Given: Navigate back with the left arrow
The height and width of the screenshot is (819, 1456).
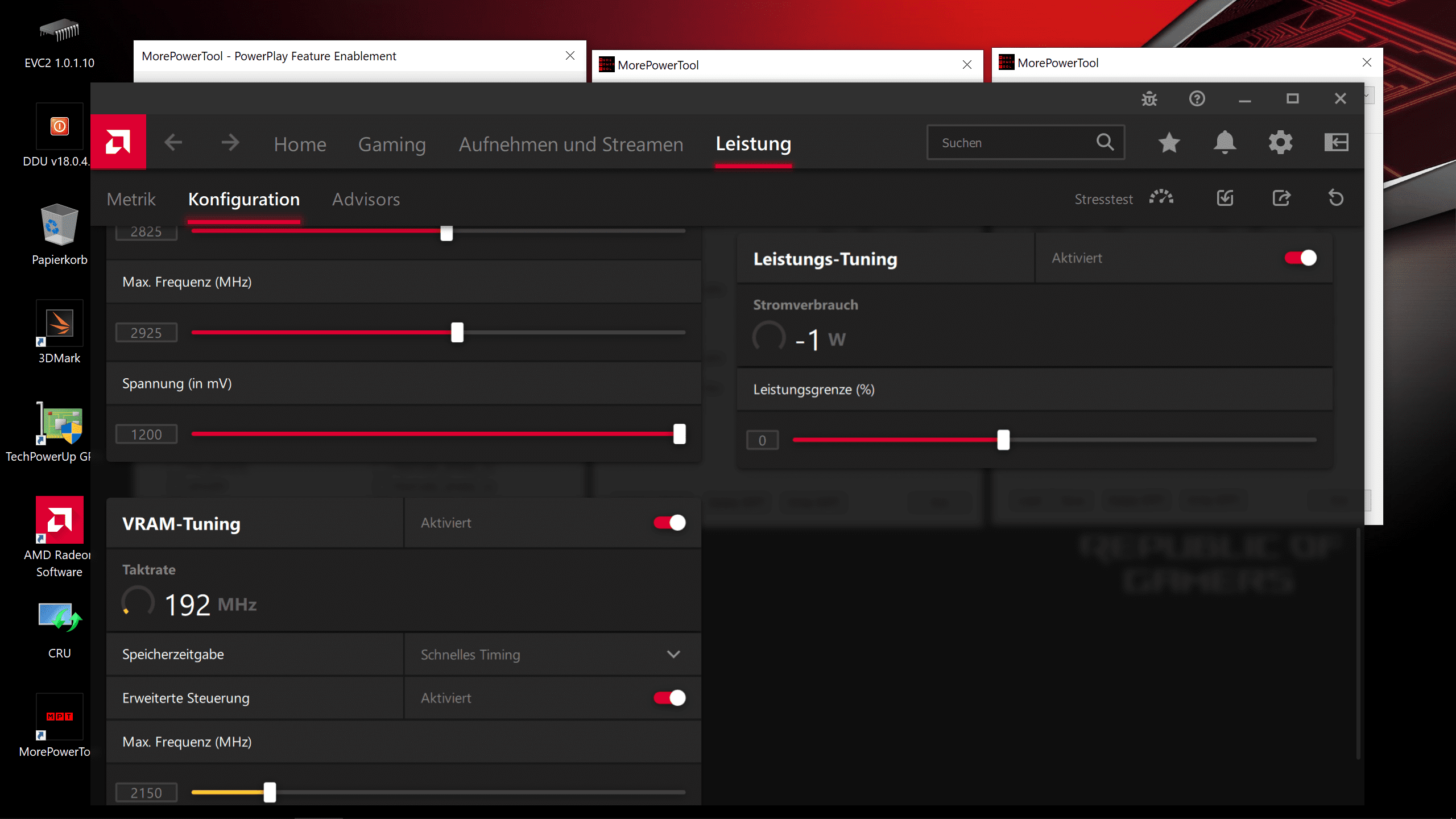Looking at the screenshot, I should pos(173,143).
